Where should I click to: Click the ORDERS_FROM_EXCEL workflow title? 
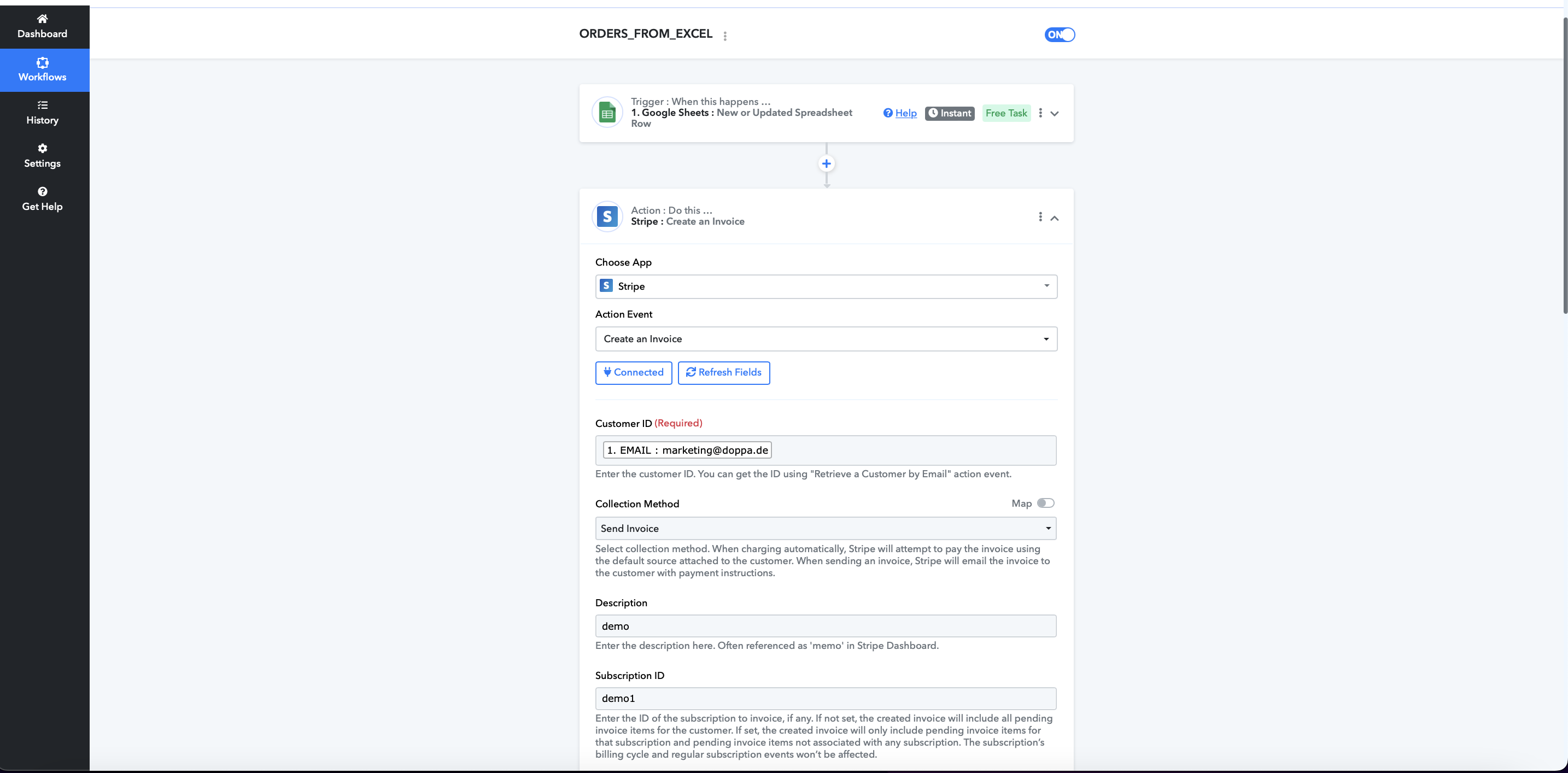(x=645, y=33)
